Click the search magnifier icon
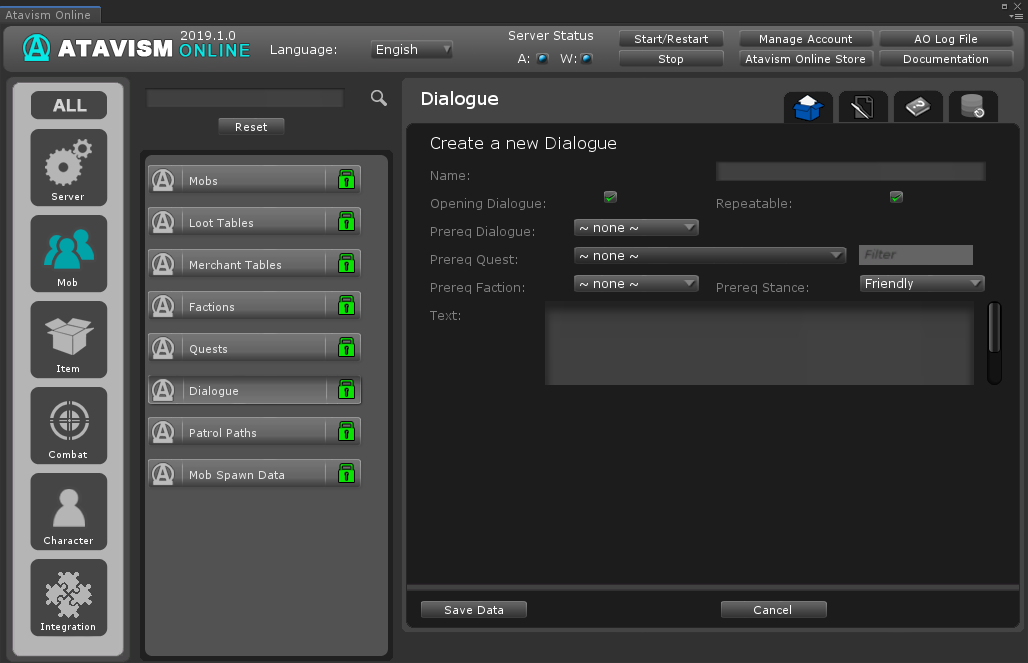The height and width of the screenshot is (663, 1028). tap(378, 98)
